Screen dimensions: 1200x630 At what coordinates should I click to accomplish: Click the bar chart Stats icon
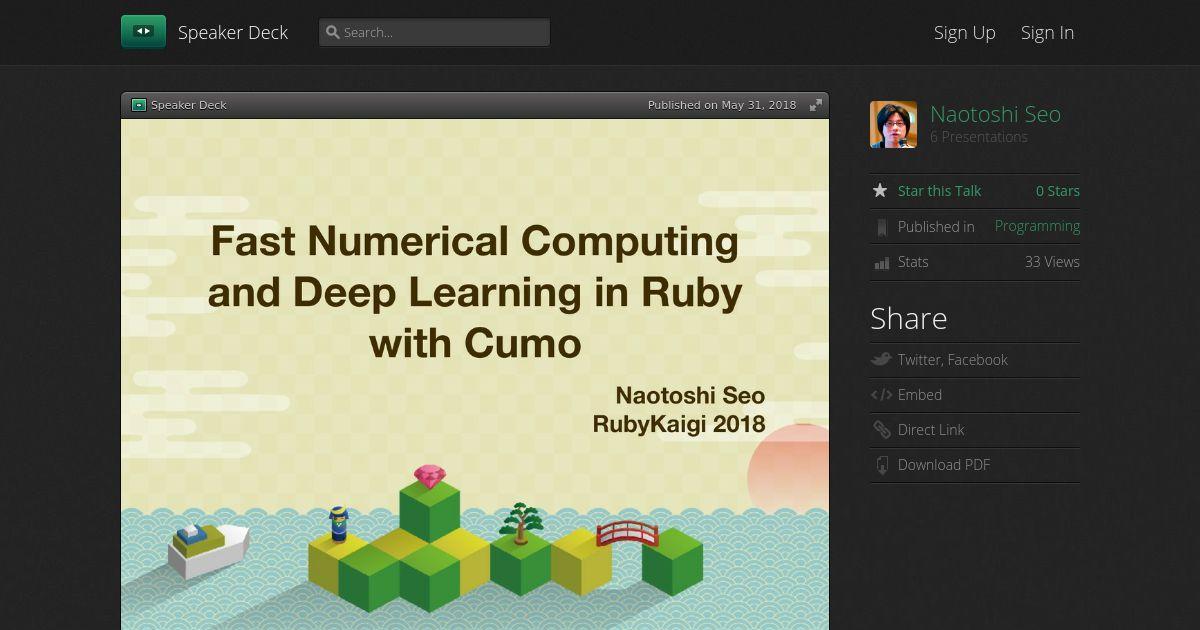tap(881, 263)
